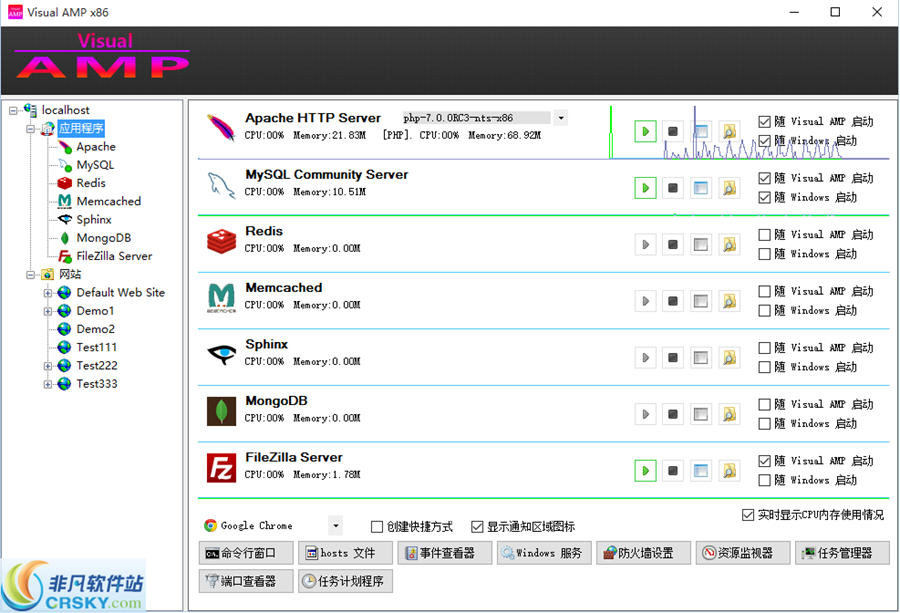
Task: Open 任务管理器 from the bottom toolbar
Action: tap(843, 552)
